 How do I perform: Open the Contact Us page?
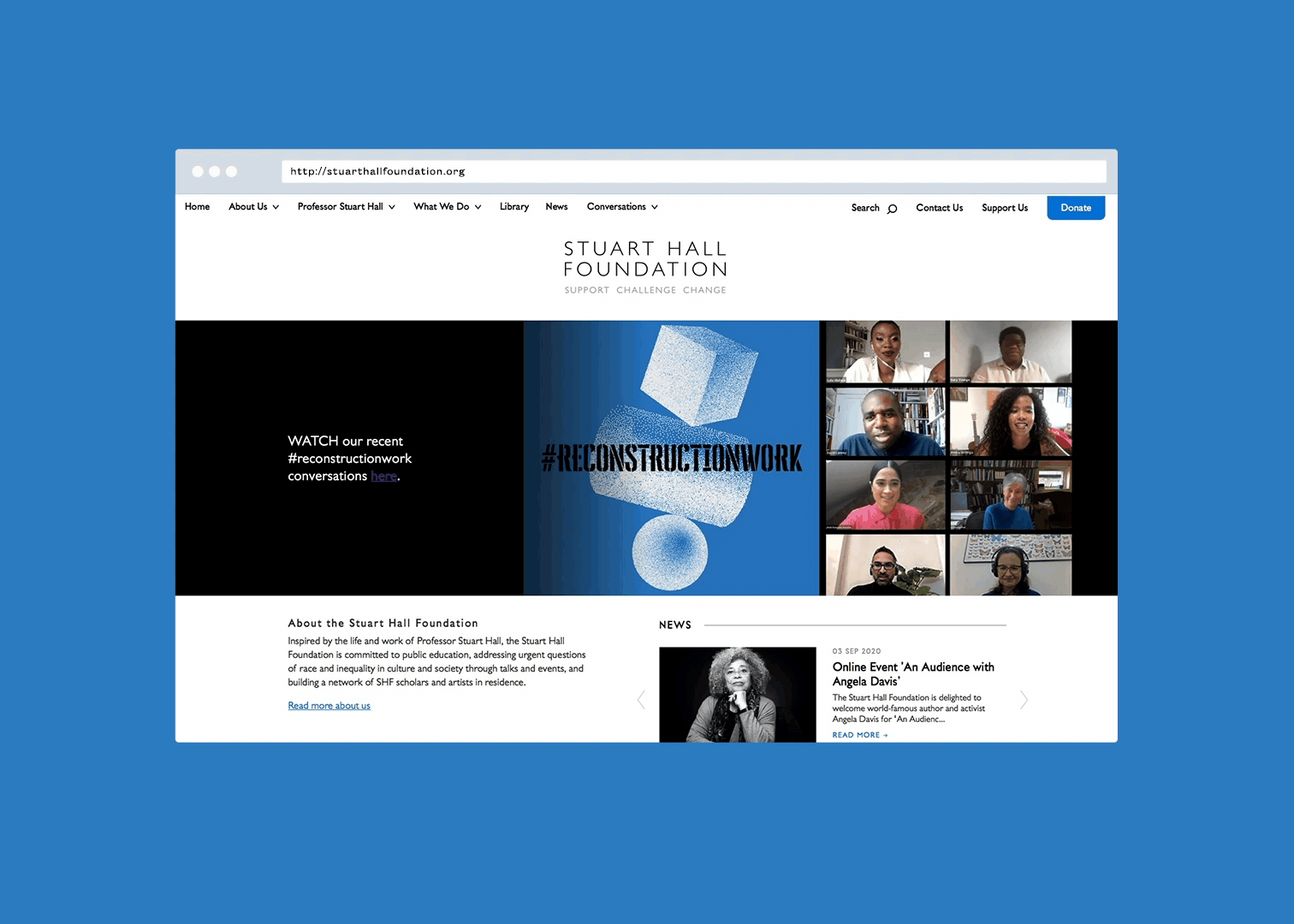click(940, 208)
